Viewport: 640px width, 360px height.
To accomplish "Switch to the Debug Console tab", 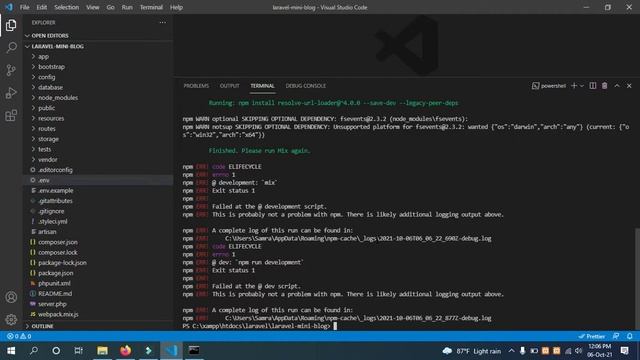I will (x=306, y=86).
